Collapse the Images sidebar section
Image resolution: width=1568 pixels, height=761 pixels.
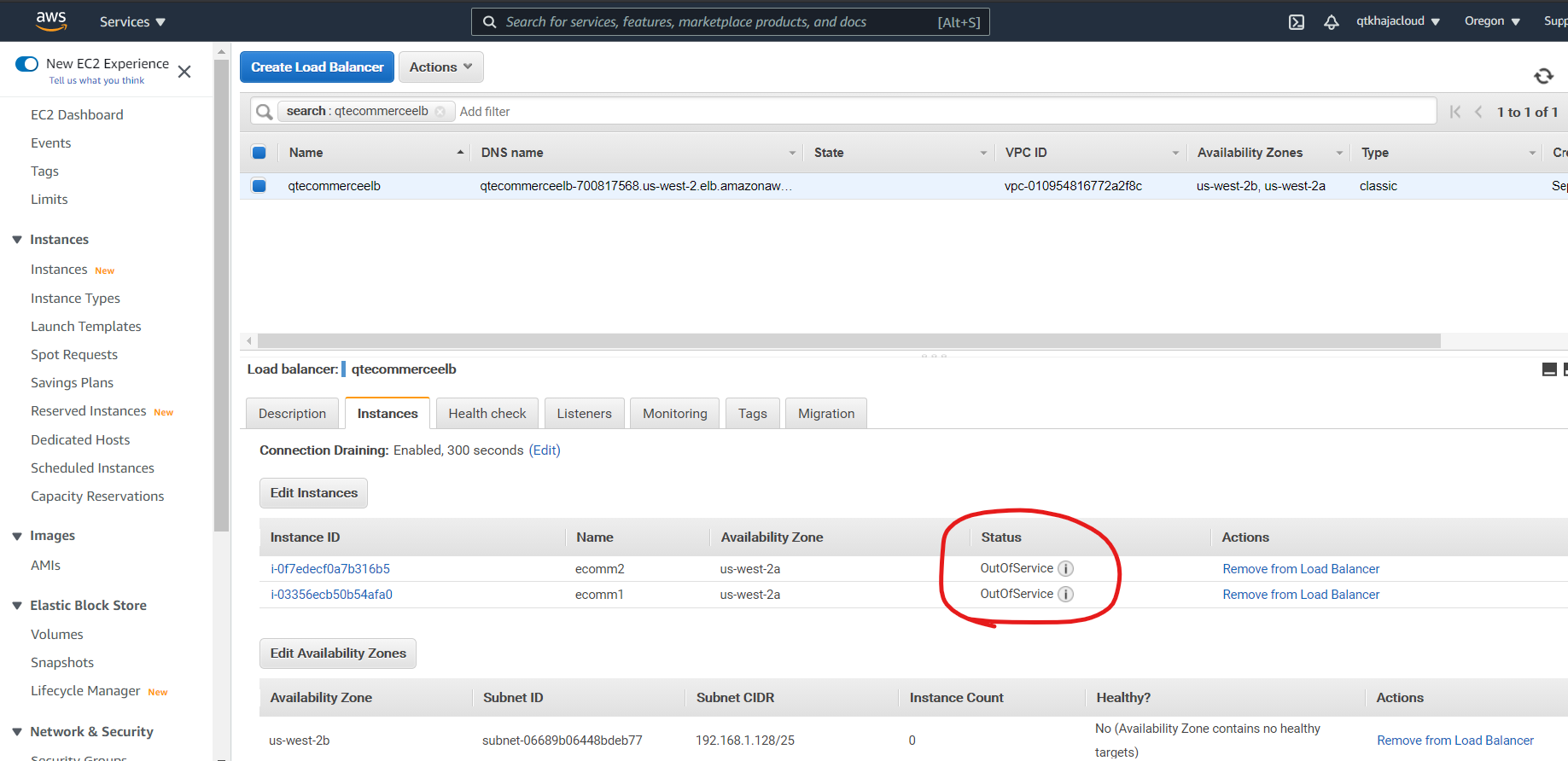(x=17, y=536)
